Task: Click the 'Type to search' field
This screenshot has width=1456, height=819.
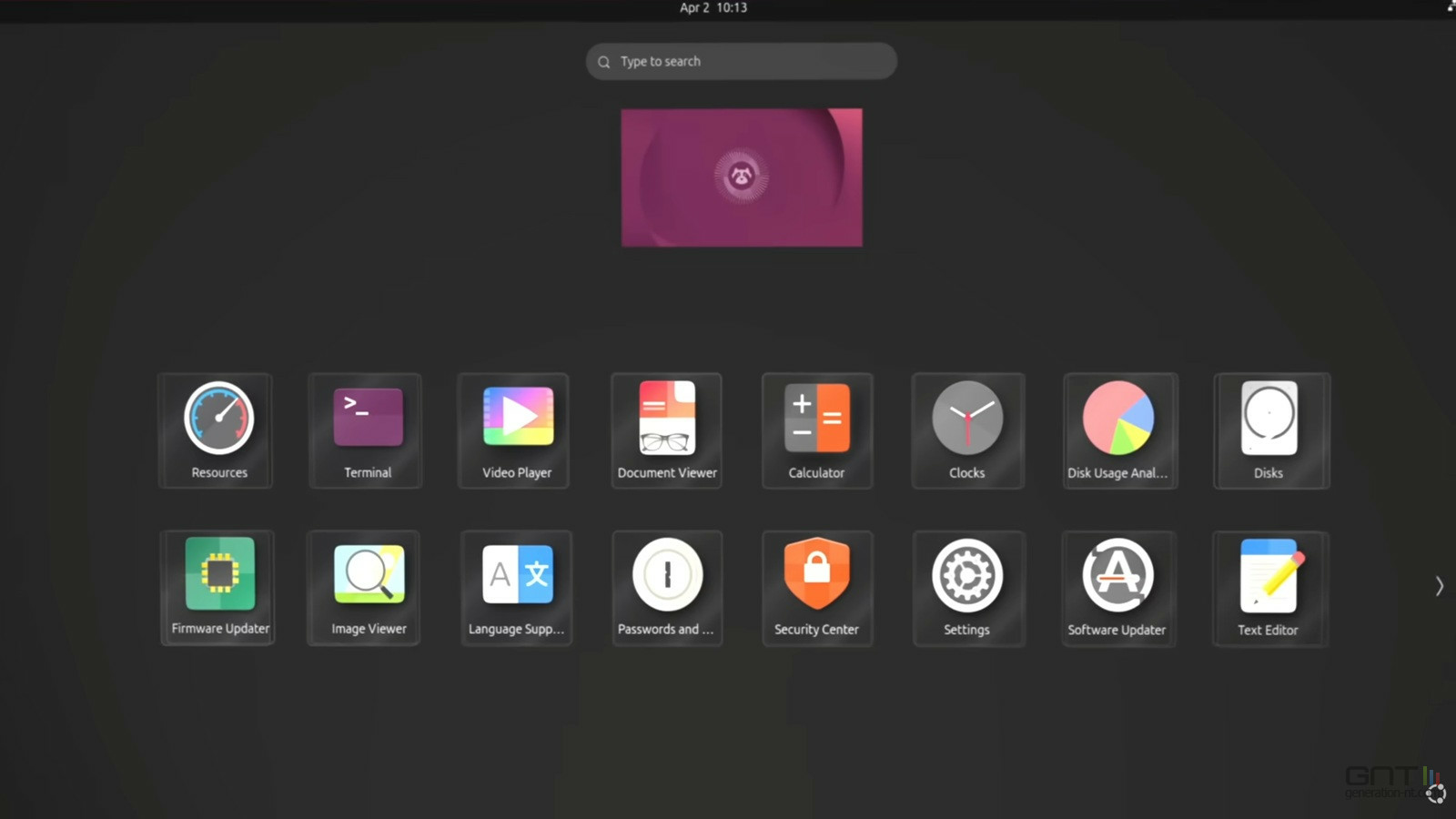Action: click(742, 61)
